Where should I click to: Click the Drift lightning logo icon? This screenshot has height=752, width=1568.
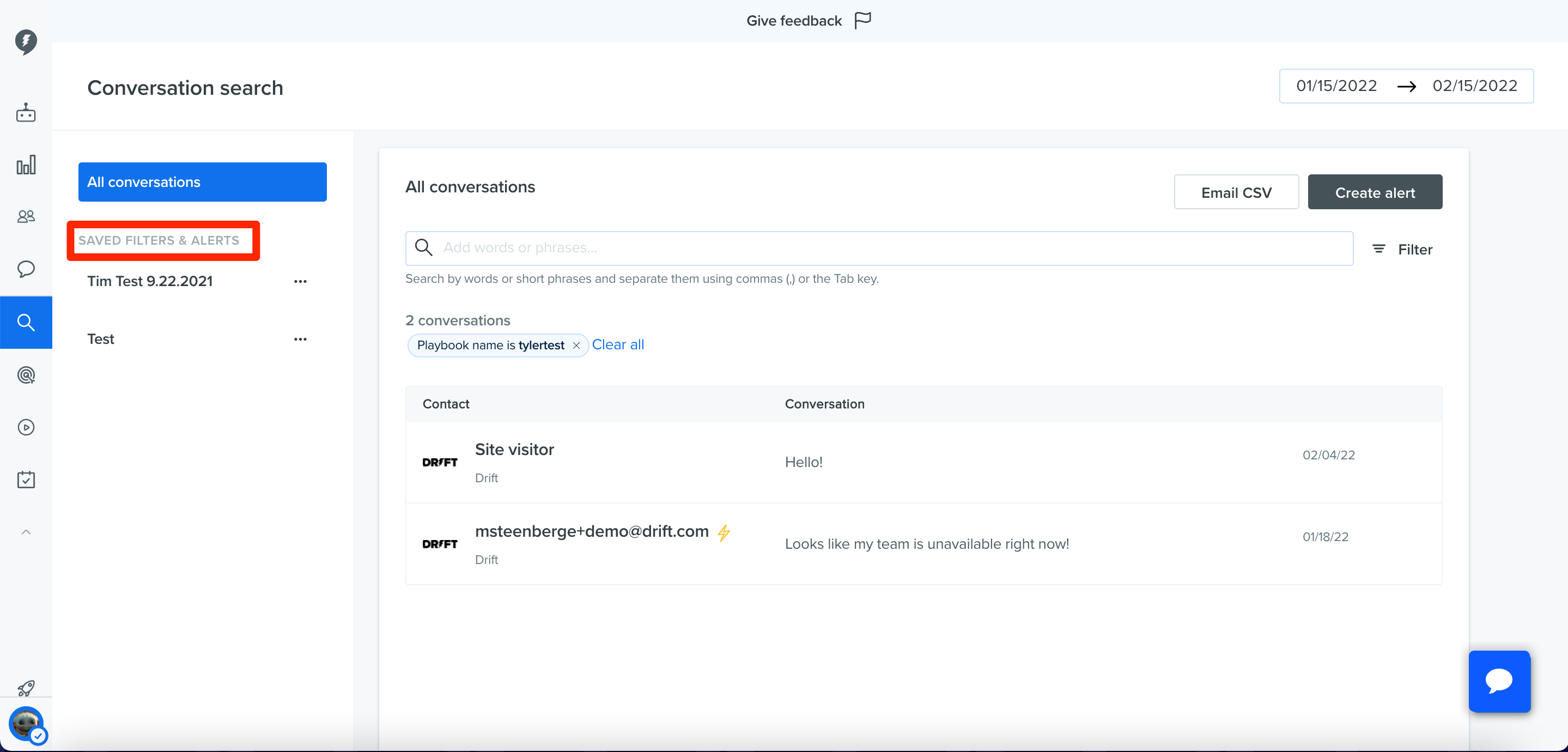pos(26,41)
